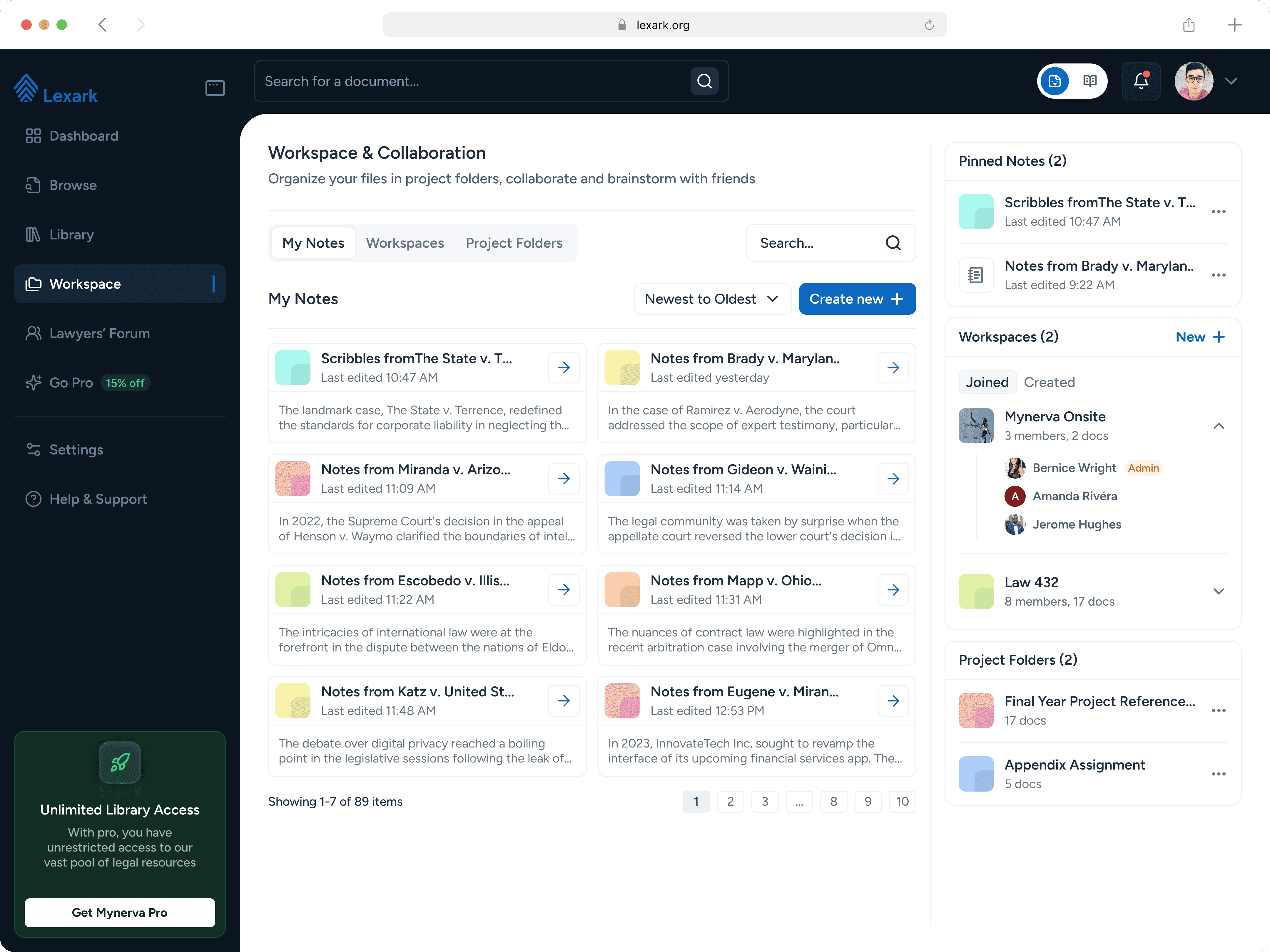The width and height of the screenshot is (1270, 952).
Task: Switch to book reading view toggle
Action: [1089, 81]
